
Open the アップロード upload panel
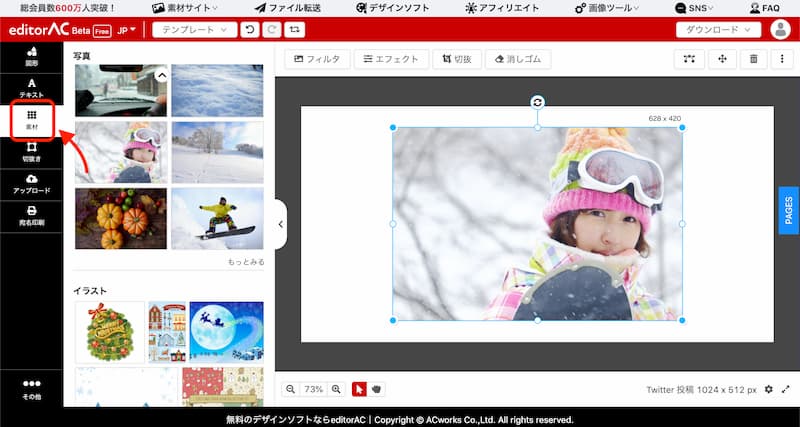[x=32, y=184]
